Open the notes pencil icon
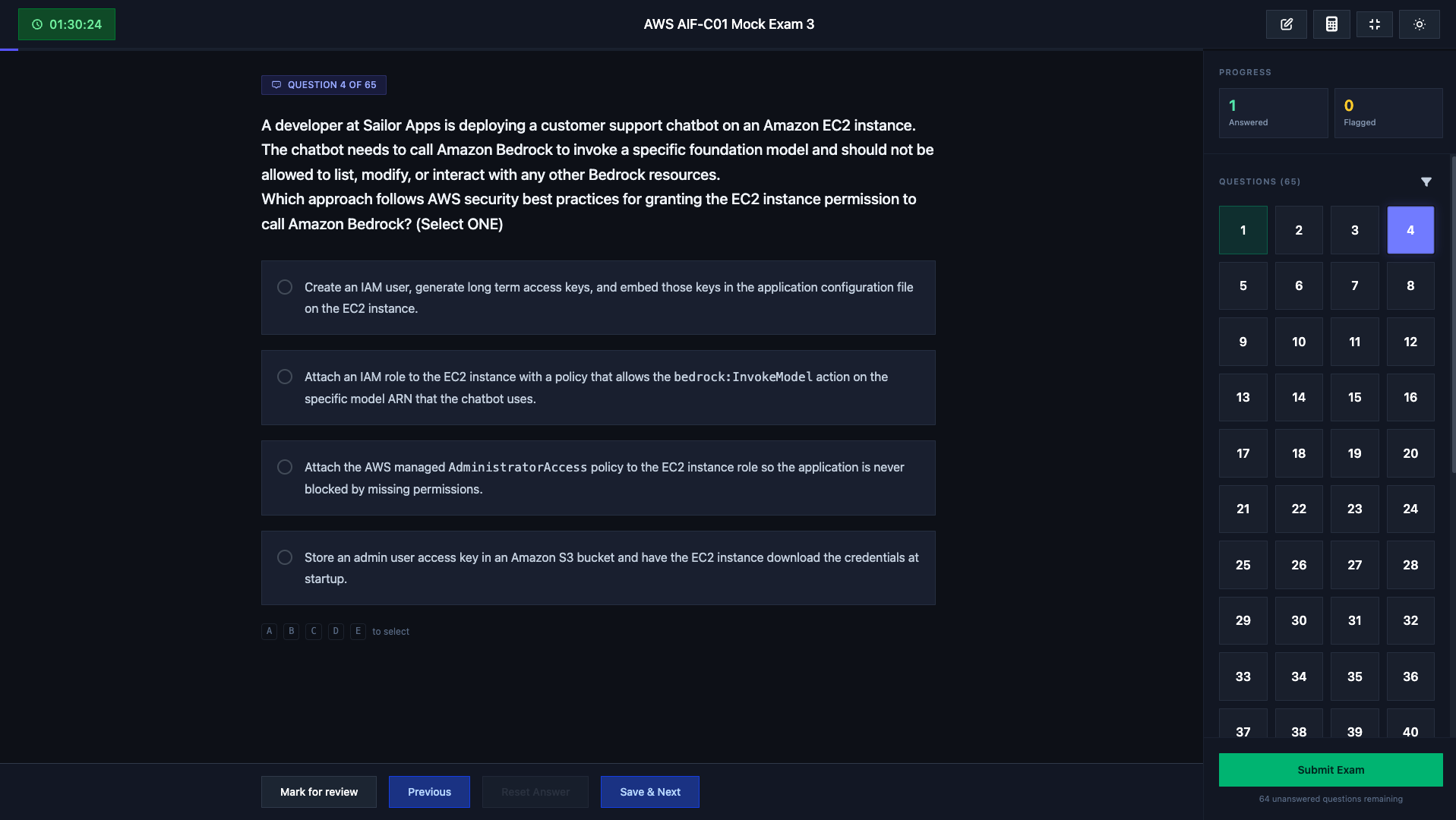This screenshot has width=1456, height=820. (x=1286, y=24)
